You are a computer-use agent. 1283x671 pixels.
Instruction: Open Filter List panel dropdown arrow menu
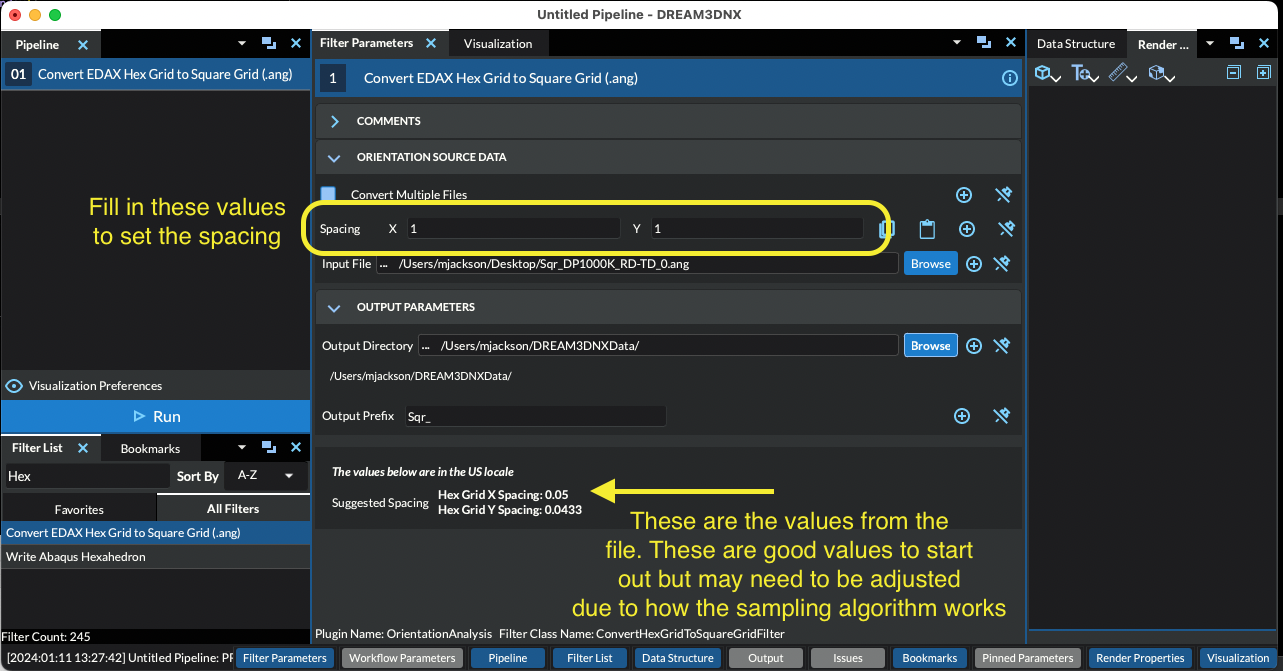point(242,448)
